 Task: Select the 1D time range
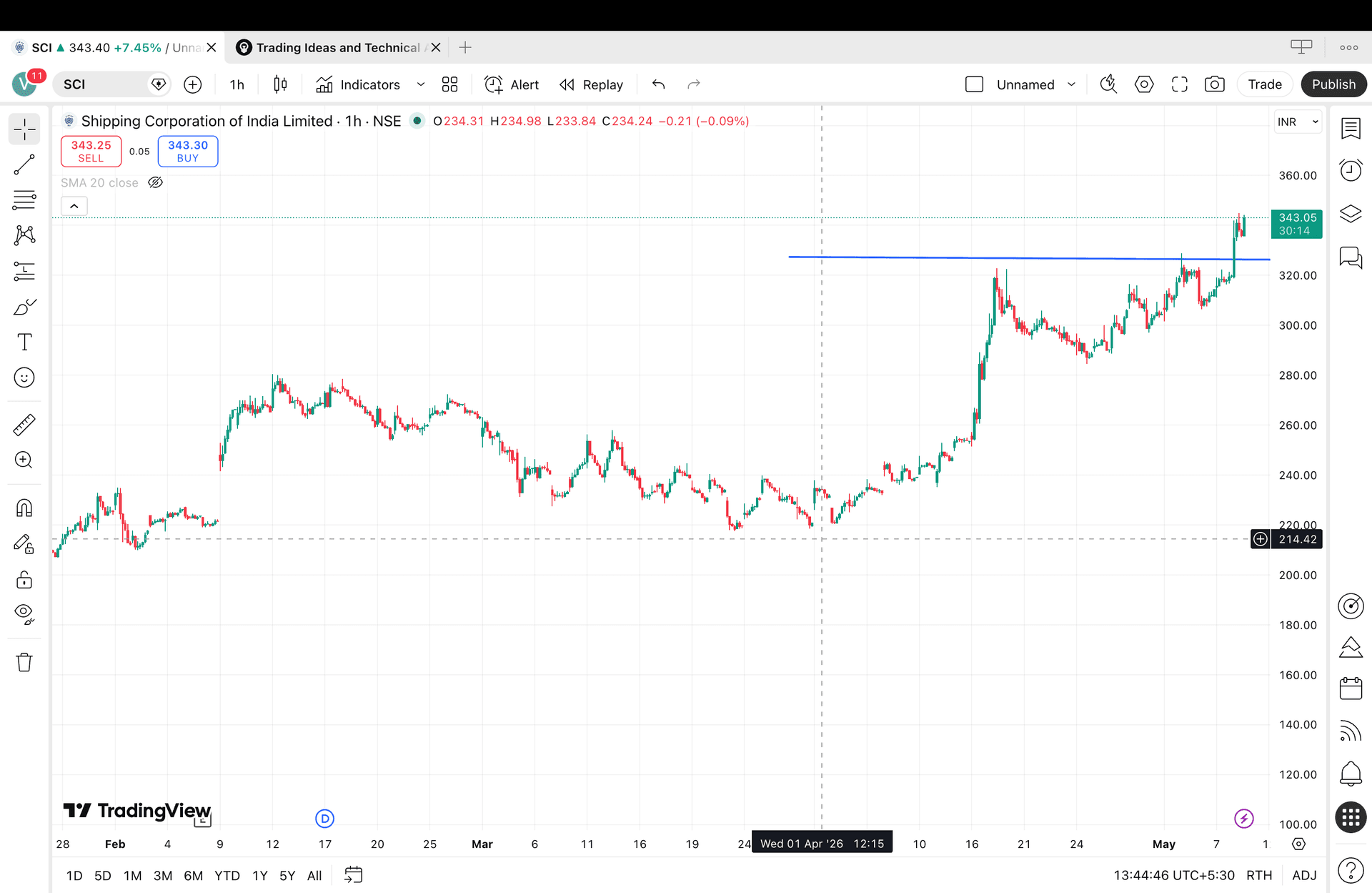(74, 875)
